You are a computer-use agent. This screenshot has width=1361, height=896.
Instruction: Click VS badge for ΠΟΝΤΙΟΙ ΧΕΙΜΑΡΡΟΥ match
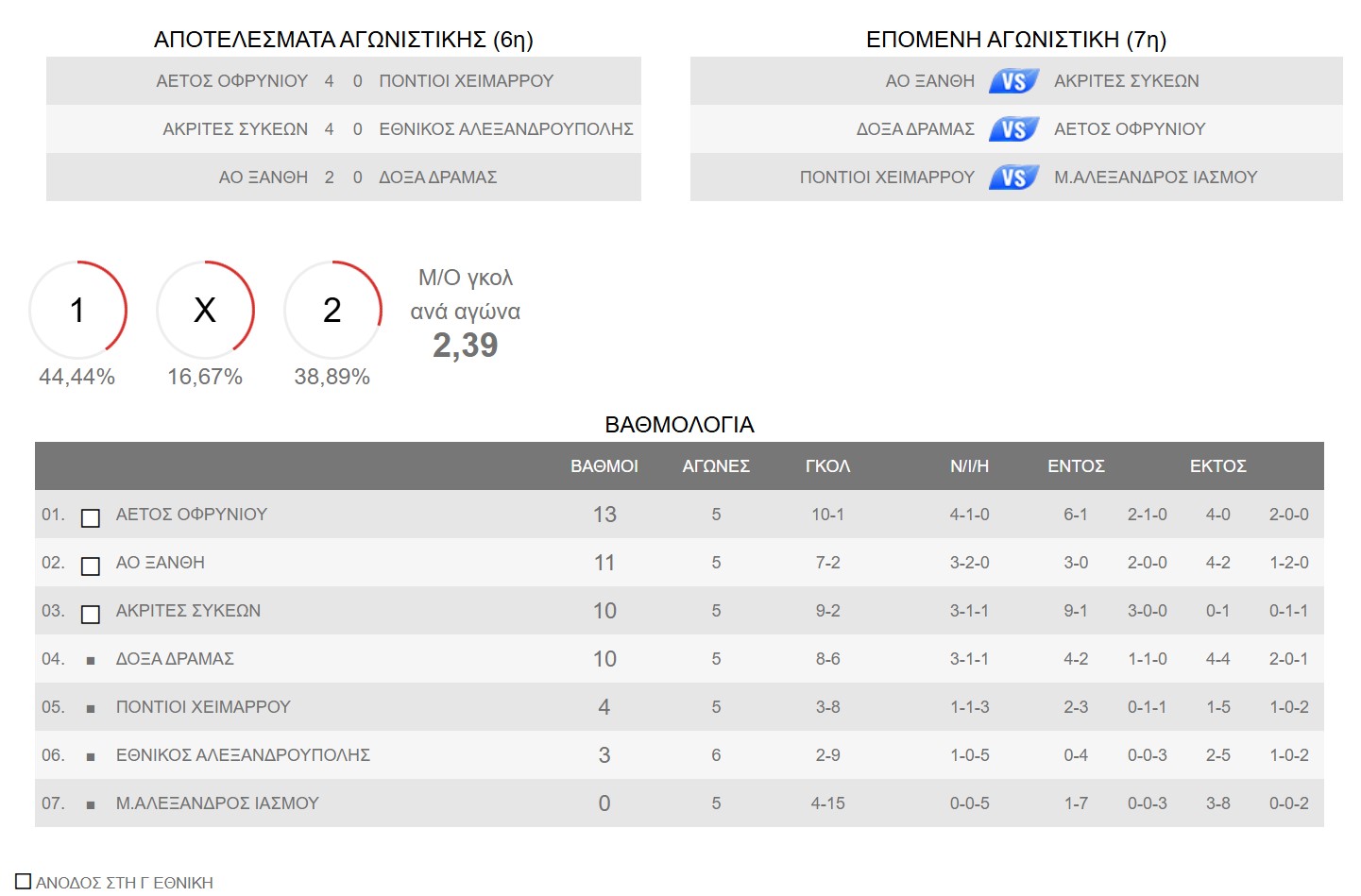point(1013,178)
